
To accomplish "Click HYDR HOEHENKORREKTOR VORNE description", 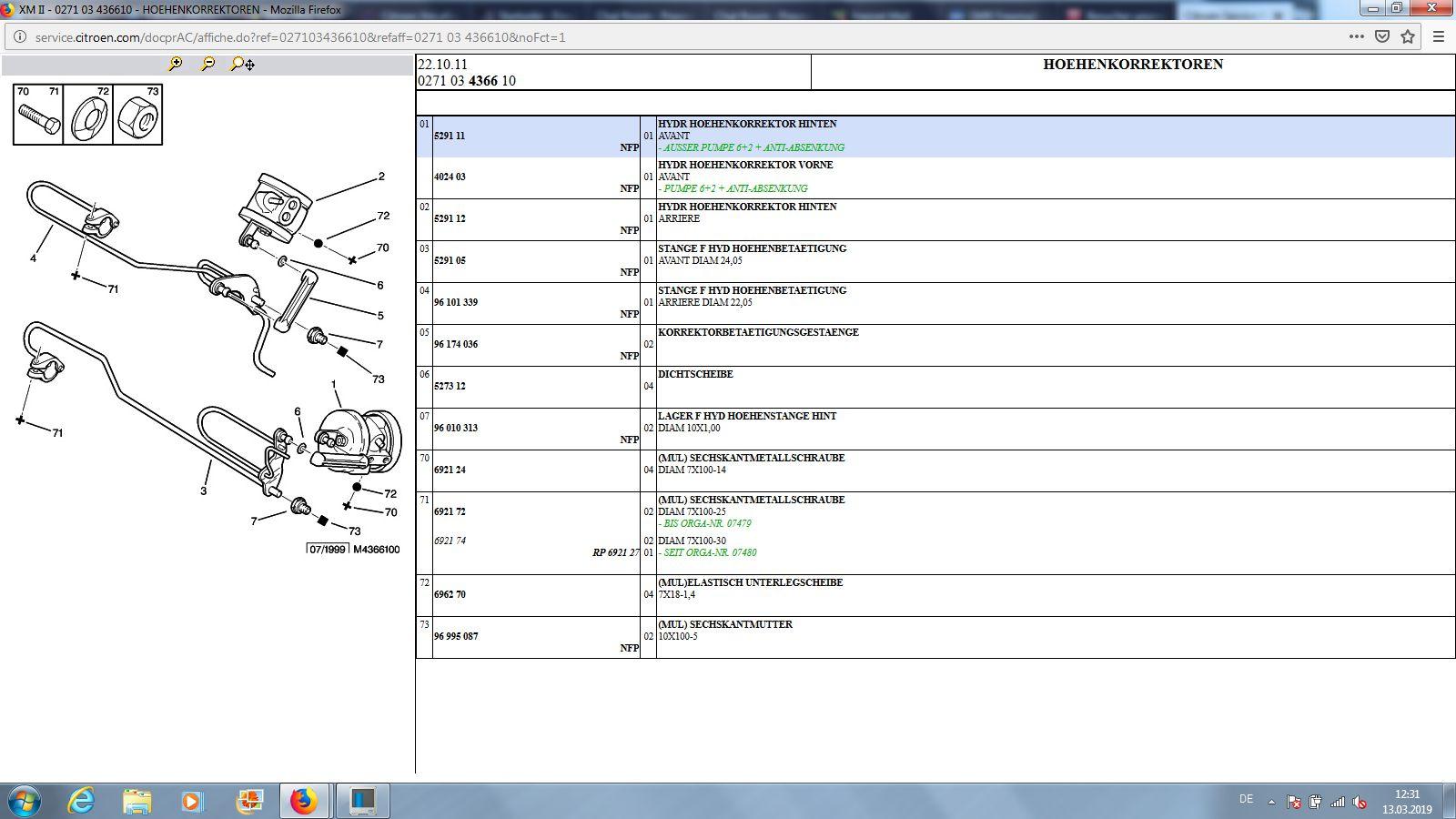I will coord(745,165).
